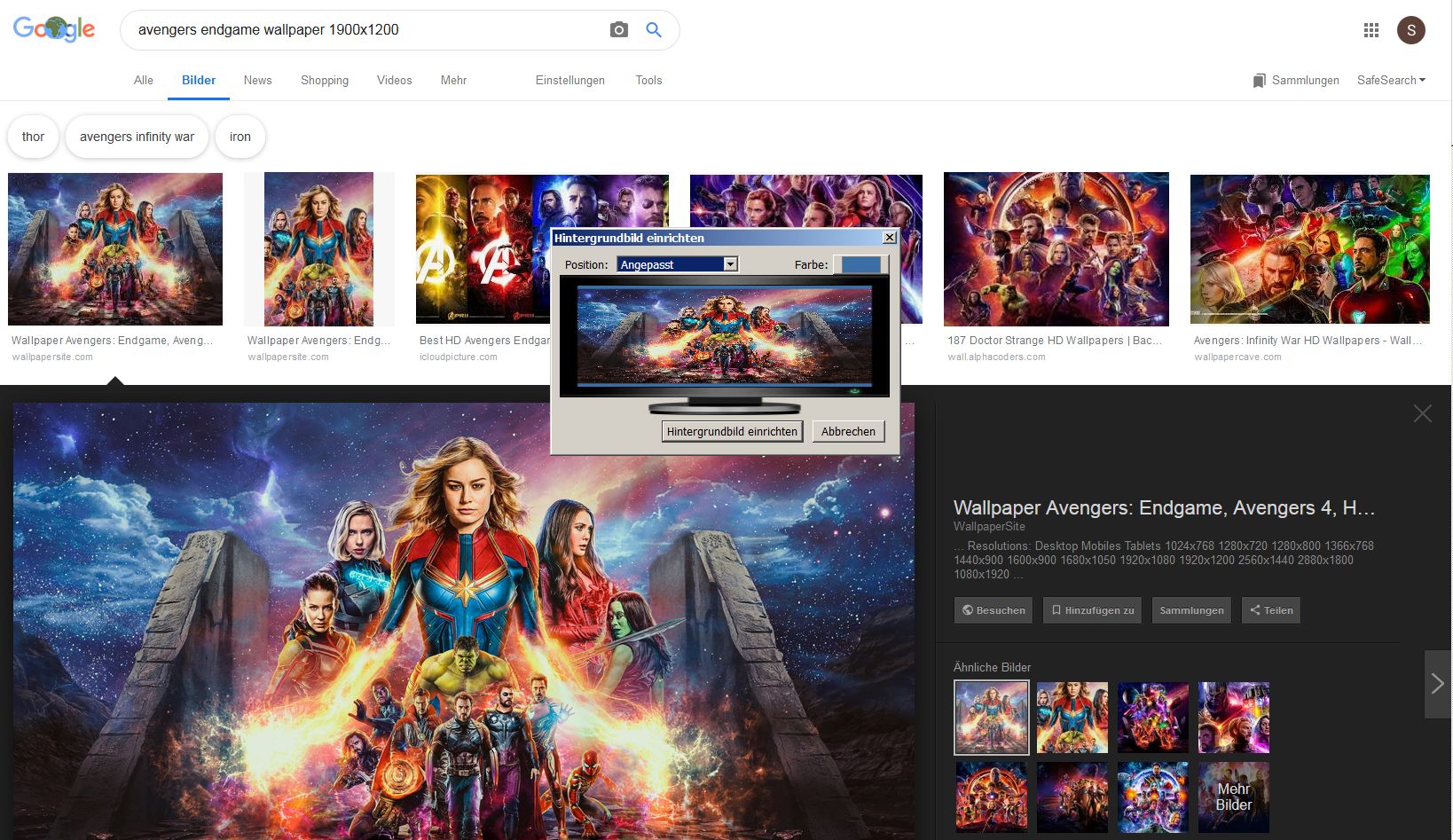Open the Mehr Bilder thumbnail
1453x840 pixels.
point(1234,797)
